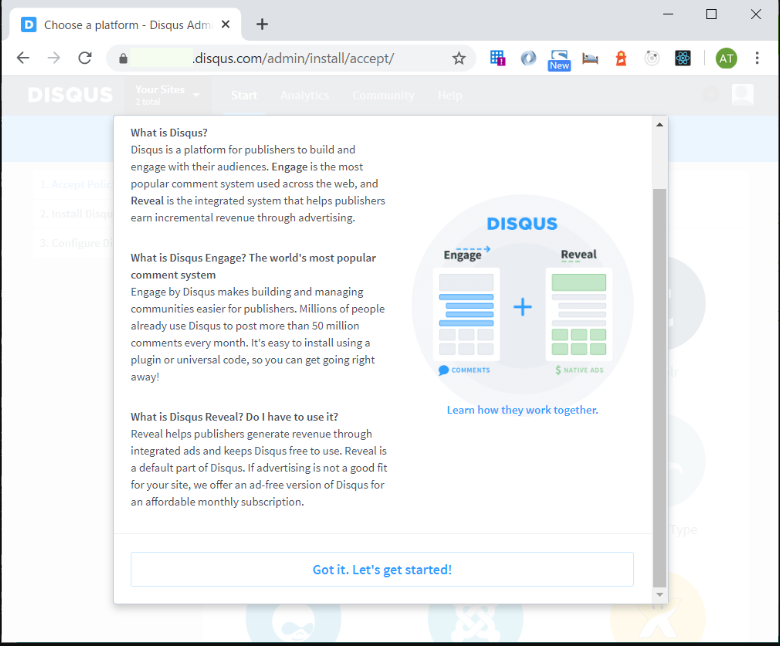
Task: Click the modal vertical scrollbar thumb
Action: pyautogui.click(x=660, y=388)
